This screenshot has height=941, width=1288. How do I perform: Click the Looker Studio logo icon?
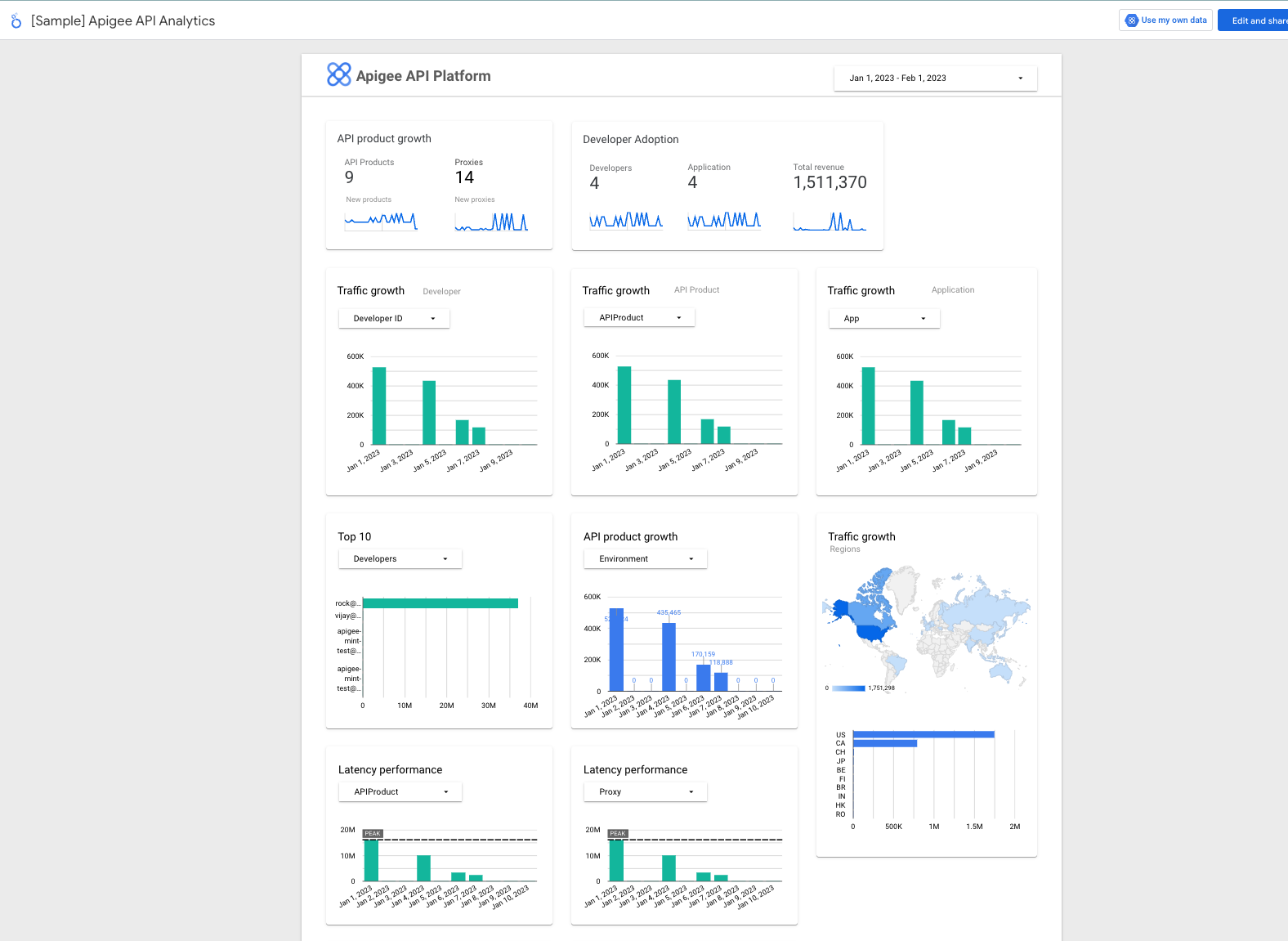pyautogui.click(x=16, y=21)
